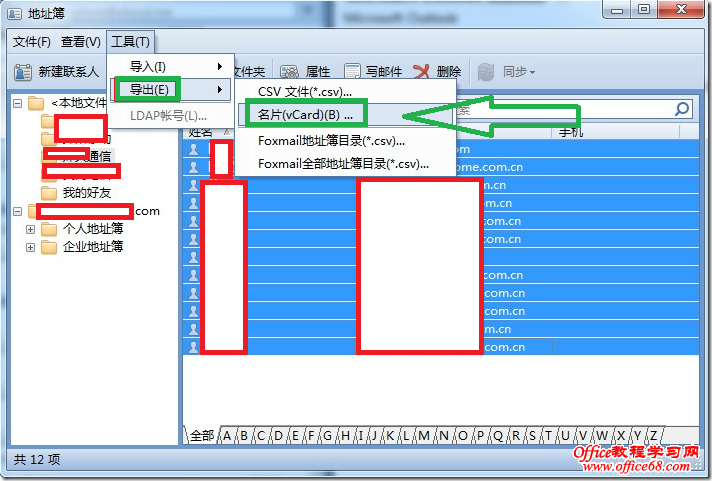Choose Foxmail全部地址簿目录(*.csv) option
712x481 pixels.
tap(343, 164)
